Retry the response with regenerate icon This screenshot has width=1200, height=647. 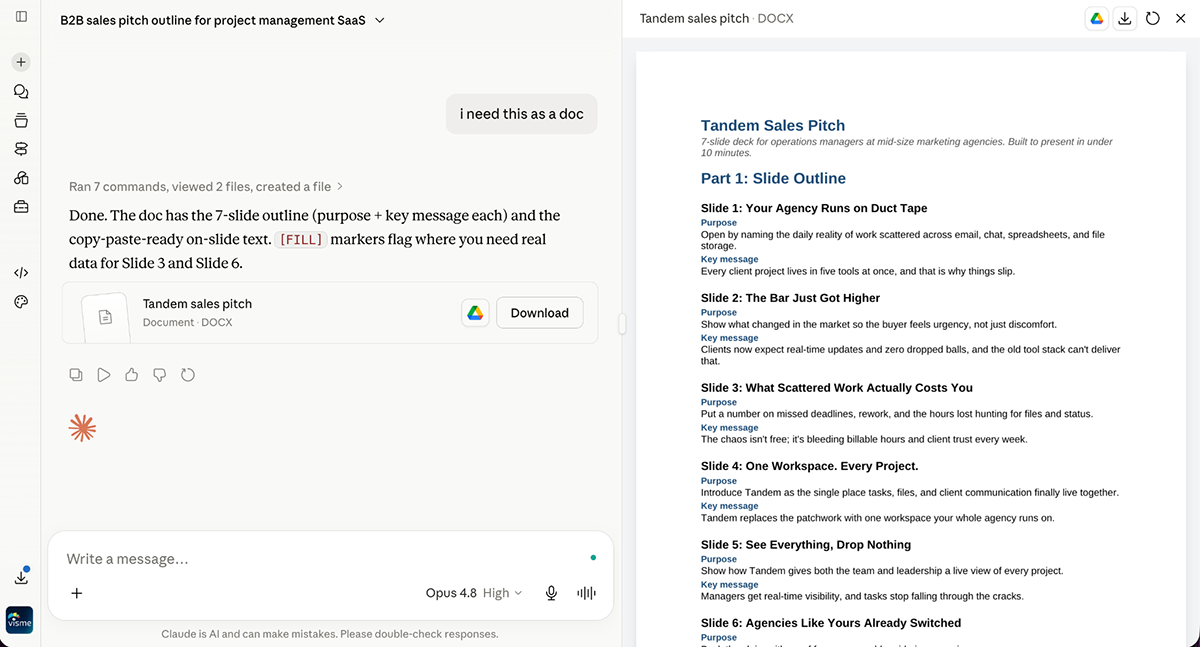tap(187, 375)
